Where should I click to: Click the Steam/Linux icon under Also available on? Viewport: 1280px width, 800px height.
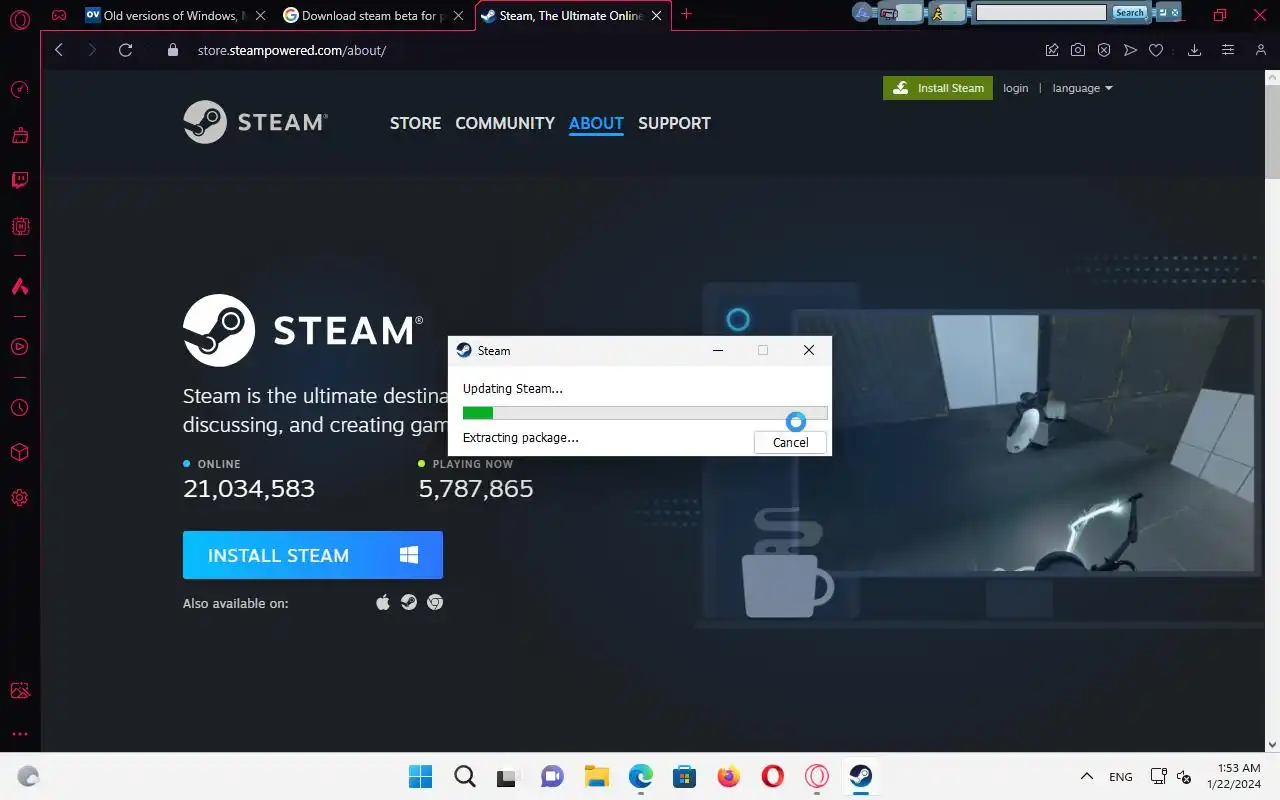409,602
